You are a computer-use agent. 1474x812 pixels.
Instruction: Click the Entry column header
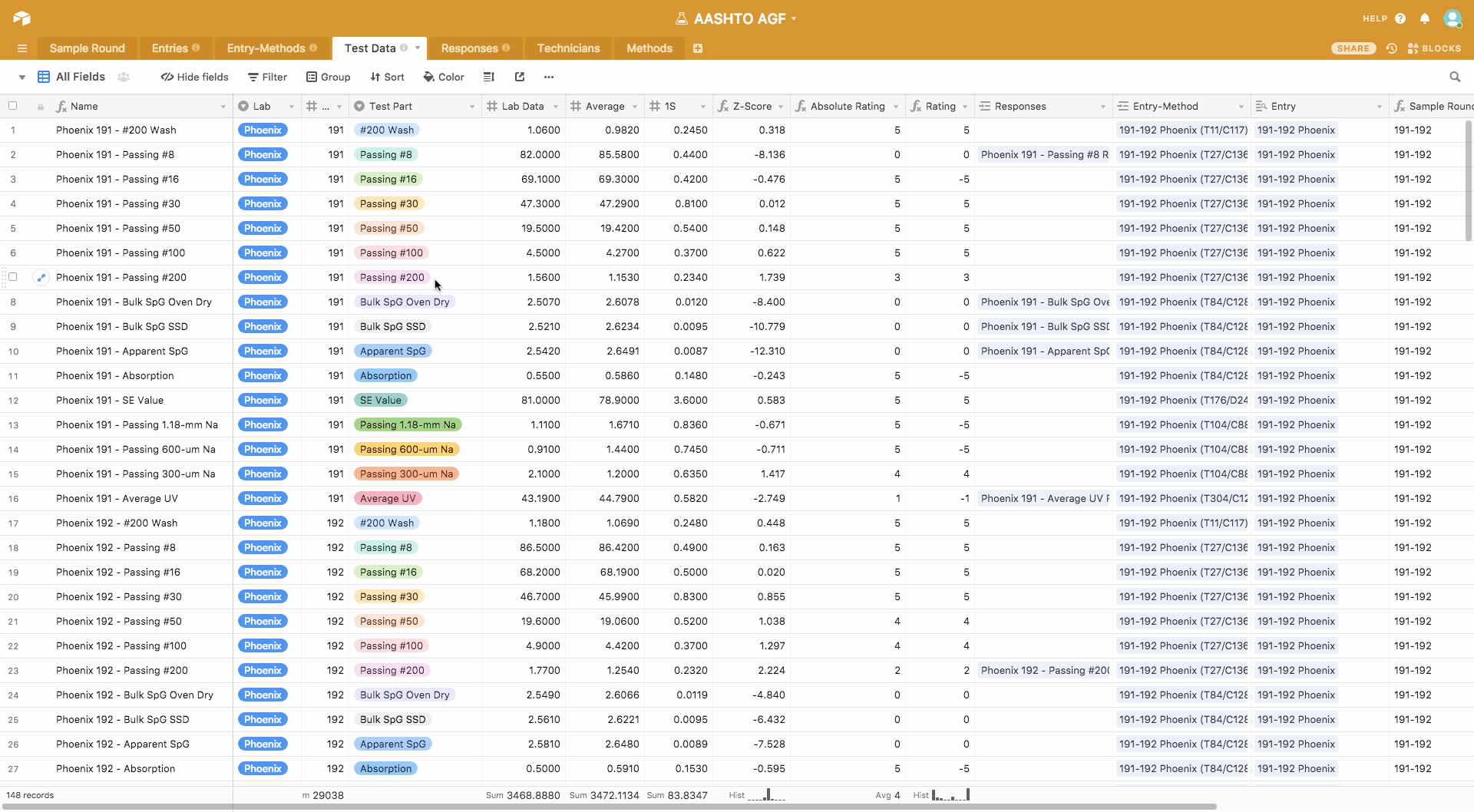[x=1320, y=107]
